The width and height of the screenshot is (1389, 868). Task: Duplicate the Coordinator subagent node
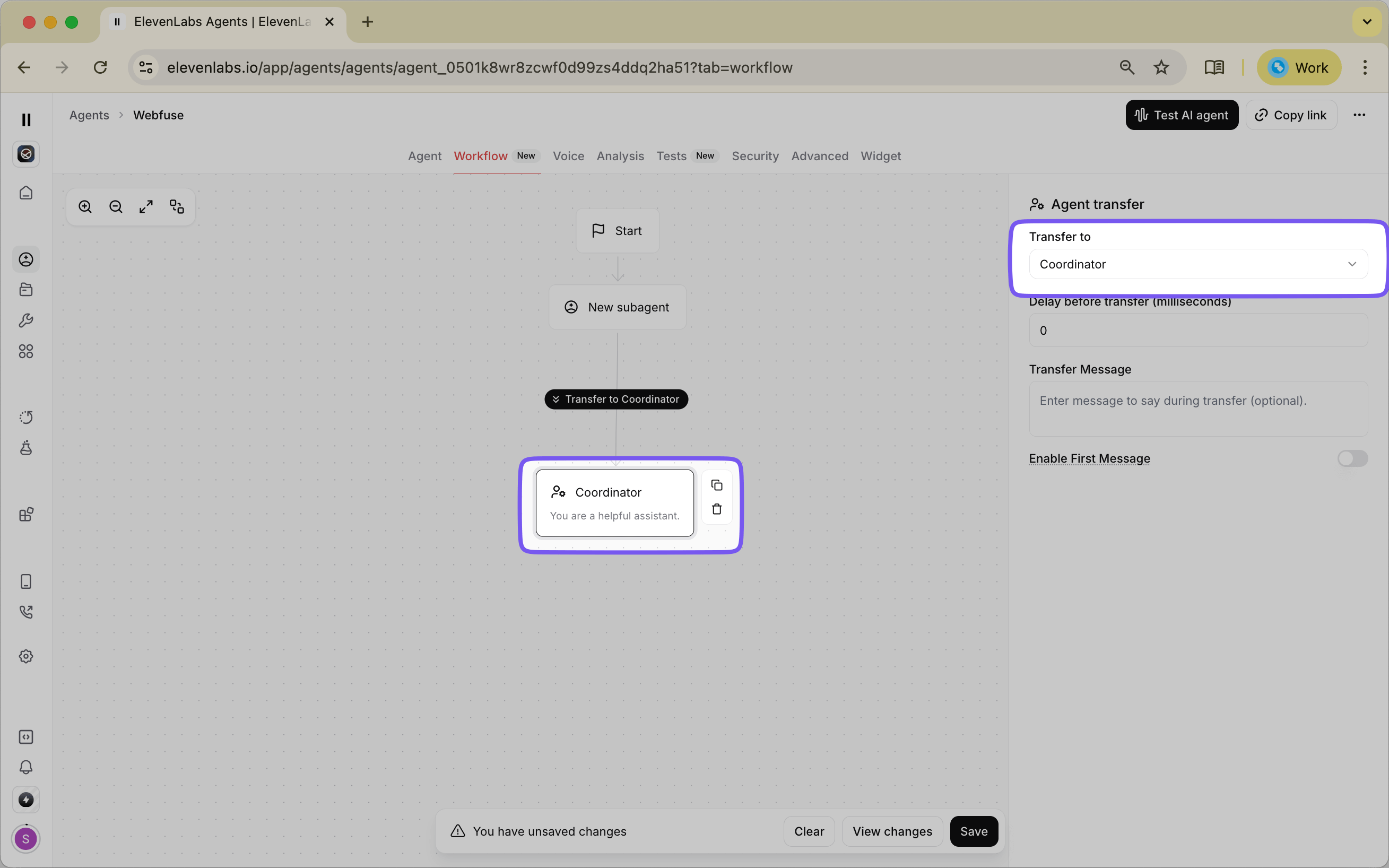(716, 485)
